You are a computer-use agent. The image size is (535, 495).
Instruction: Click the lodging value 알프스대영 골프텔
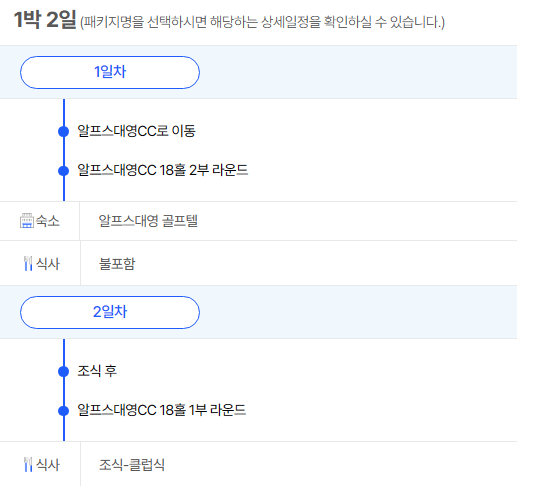pyautogui.click(x=148, y=221)
